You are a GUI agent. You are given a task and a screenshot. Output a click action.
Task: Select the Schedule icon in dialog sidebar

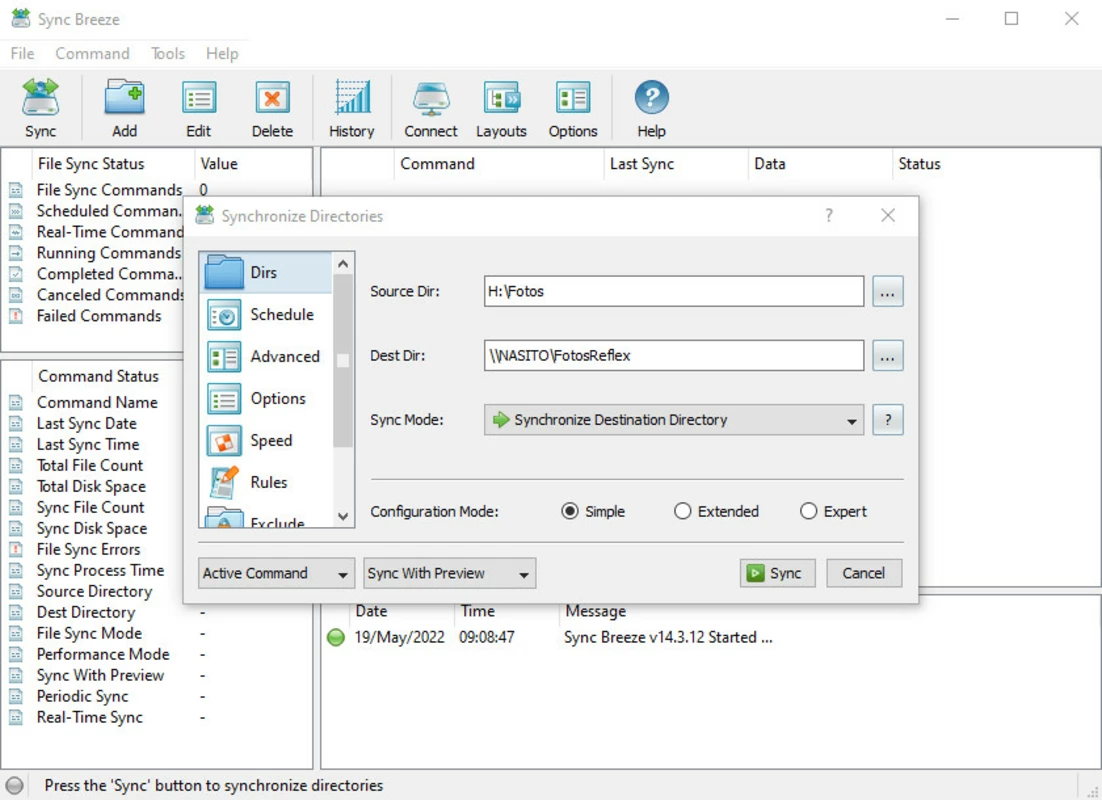click(x=224, y=315)
